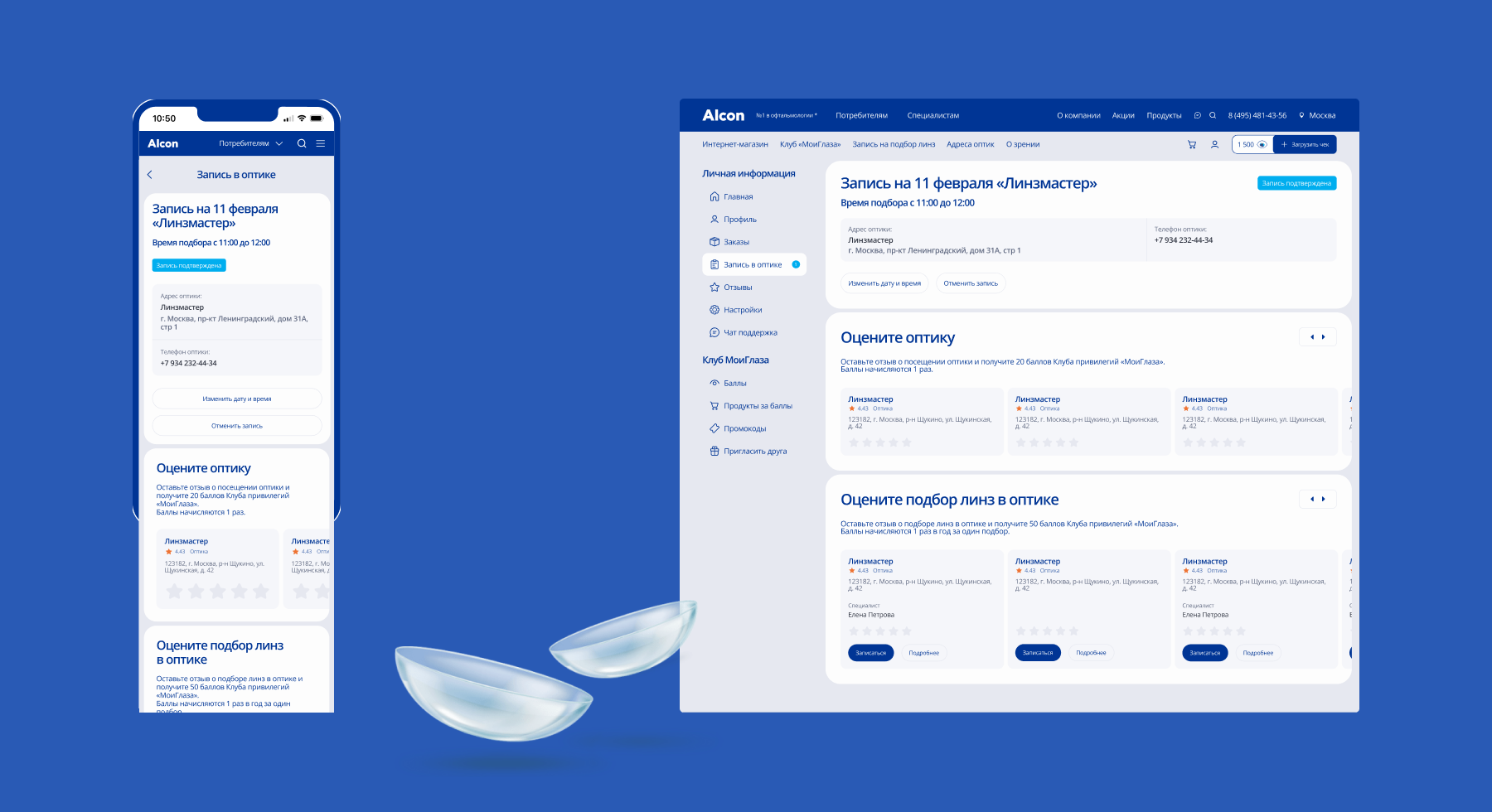Show next cards in Оцените оптику carousel
Image resolution: width=1492 pixels, height=812 pixels.
[1324, 337]
